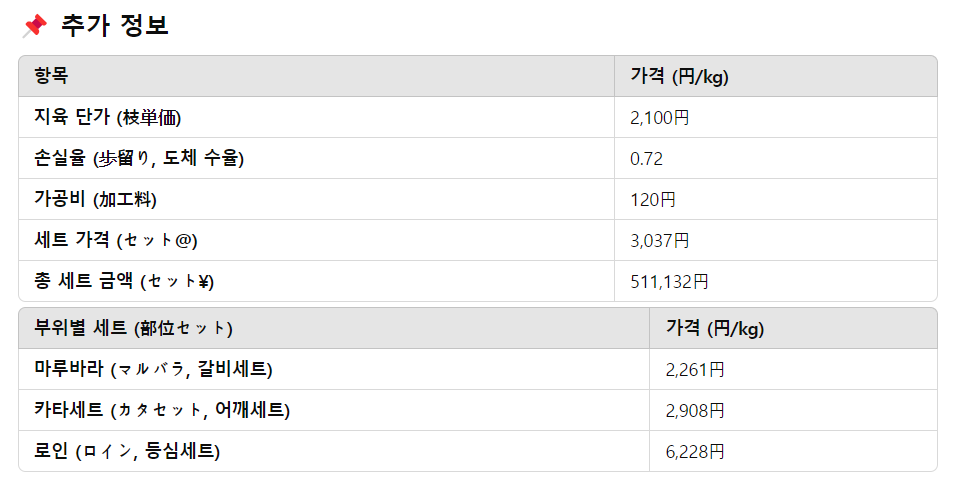Screen dimensions: 960x485
Task: Click the 3,037円 price cell
Action: 659,240
